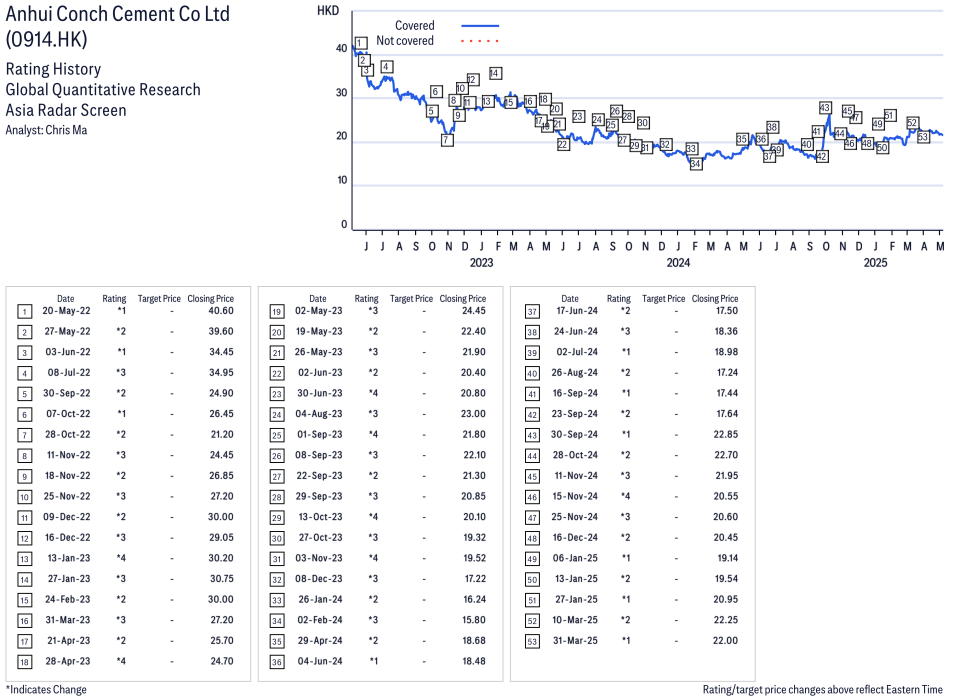Click numbered box 1 in the rating table
This screenshot has height=696, width=954.
coord(24,312)
